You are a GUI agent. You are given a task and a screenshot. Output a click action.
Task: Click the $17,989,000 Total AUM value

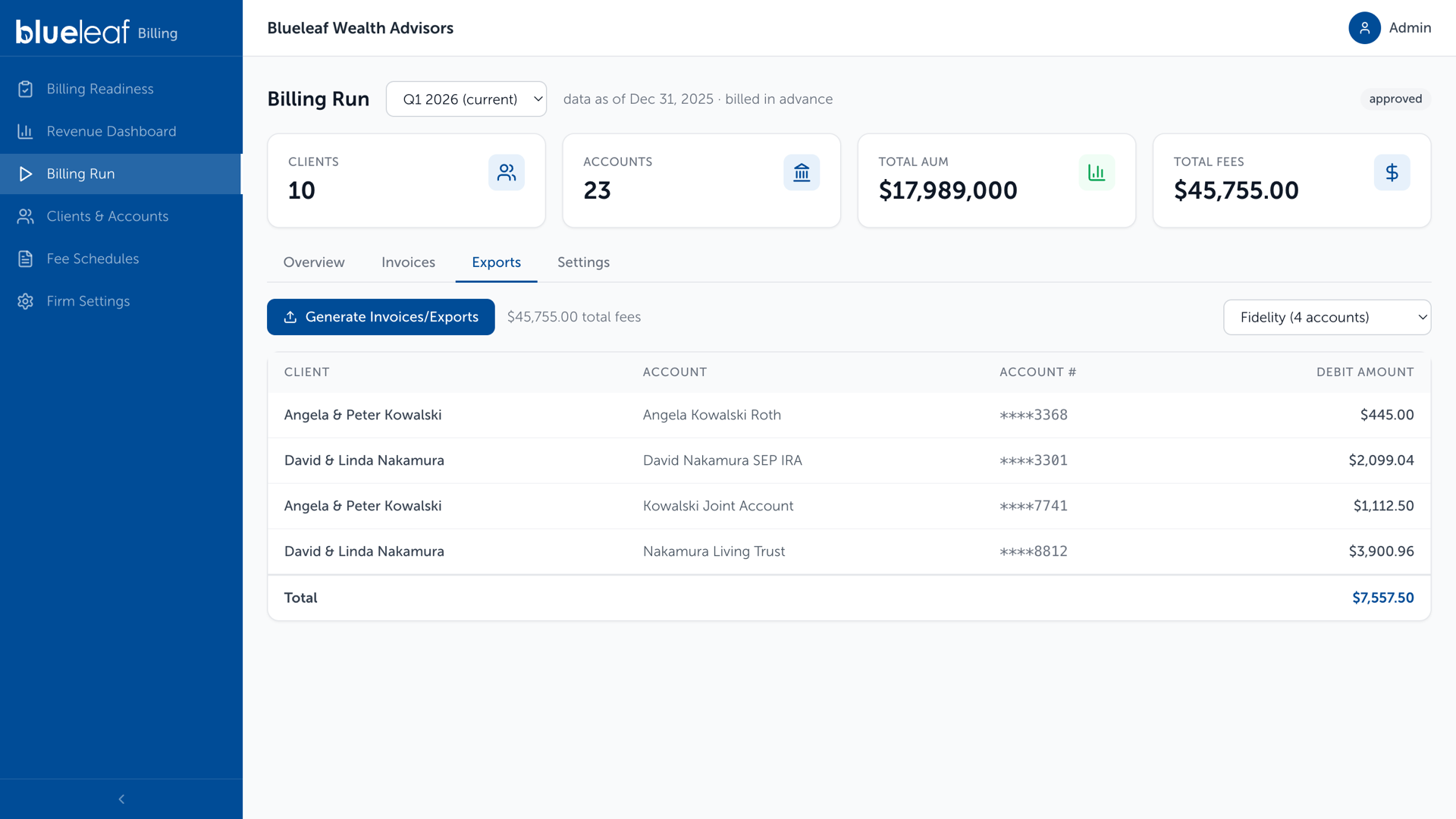[x=948, y=190]
